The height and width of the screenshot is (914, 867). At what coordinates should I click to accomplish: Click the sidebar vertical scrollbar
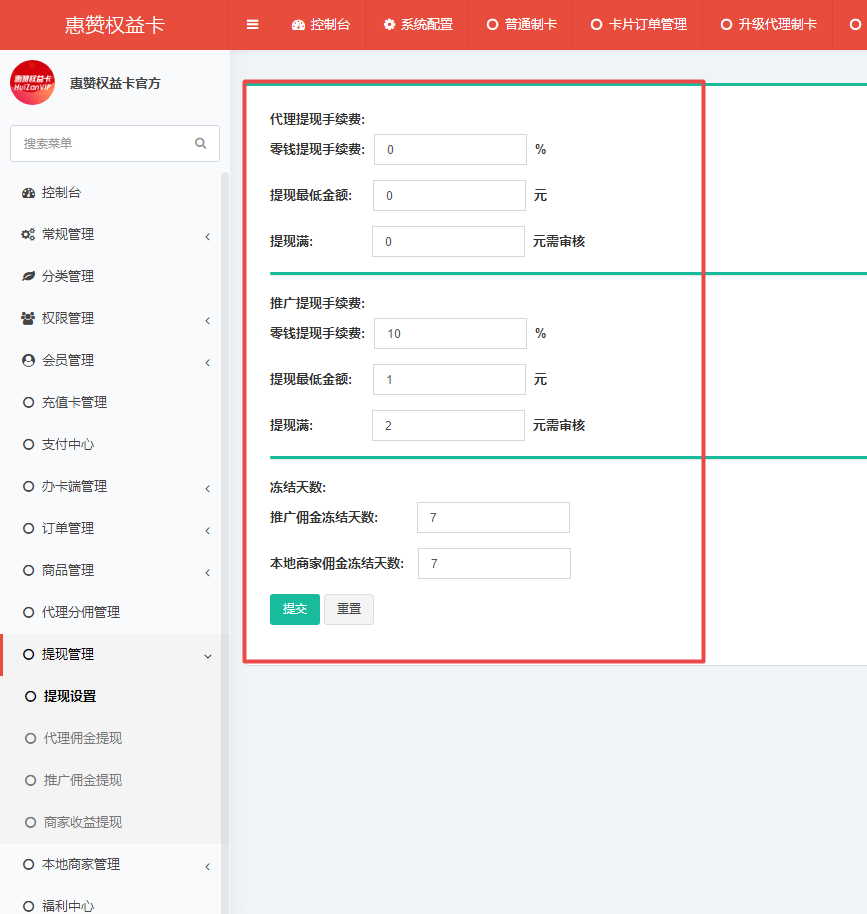pyautogui.click(x=225, y=542)
